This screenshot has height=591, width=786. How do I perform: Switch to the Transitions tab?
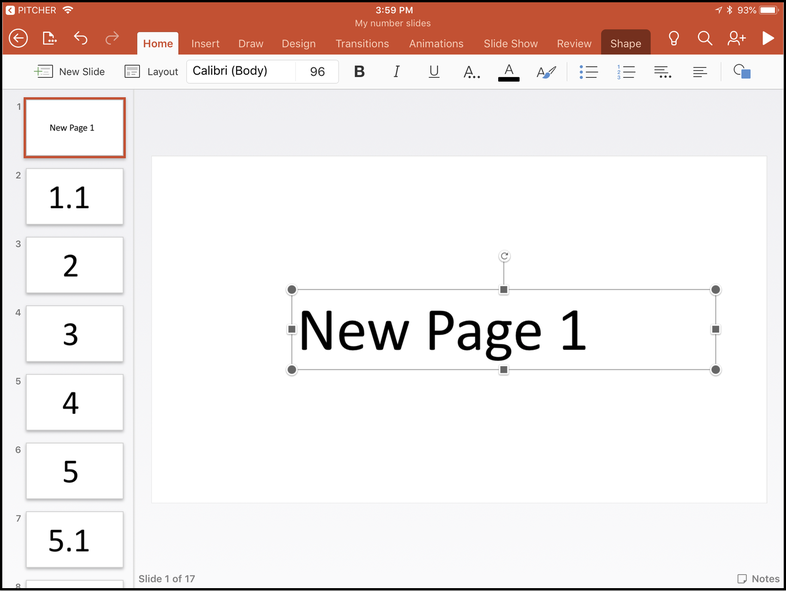(362, 44)
